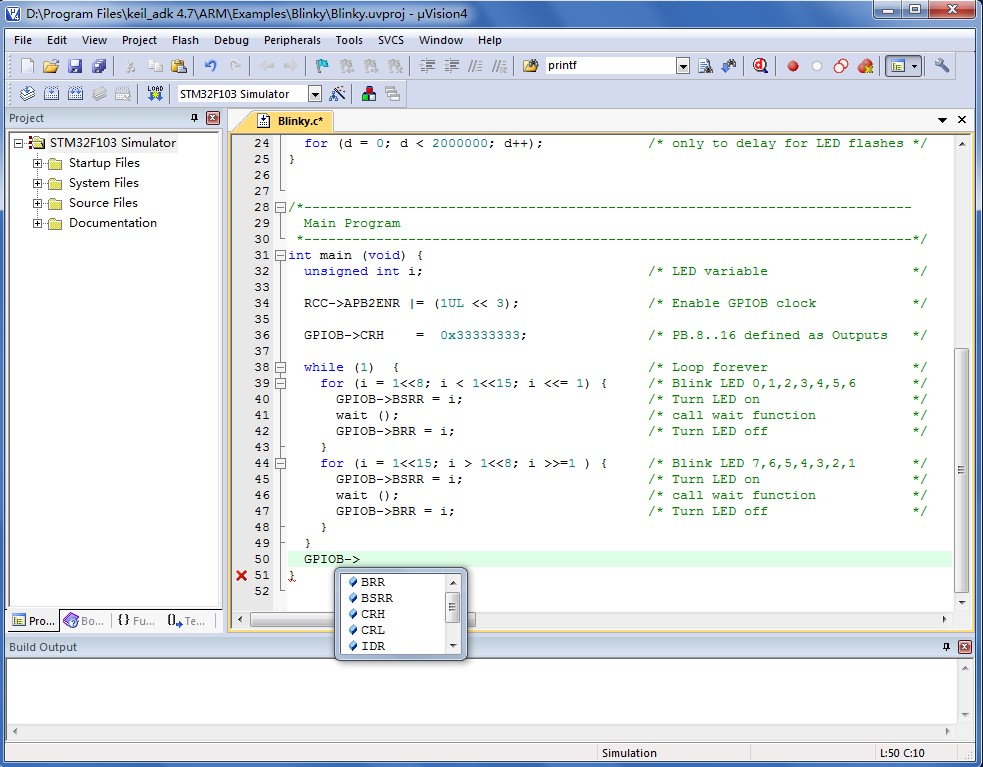Collapse the code fold at line 38

pyautogui.click(x=281, y=368)
